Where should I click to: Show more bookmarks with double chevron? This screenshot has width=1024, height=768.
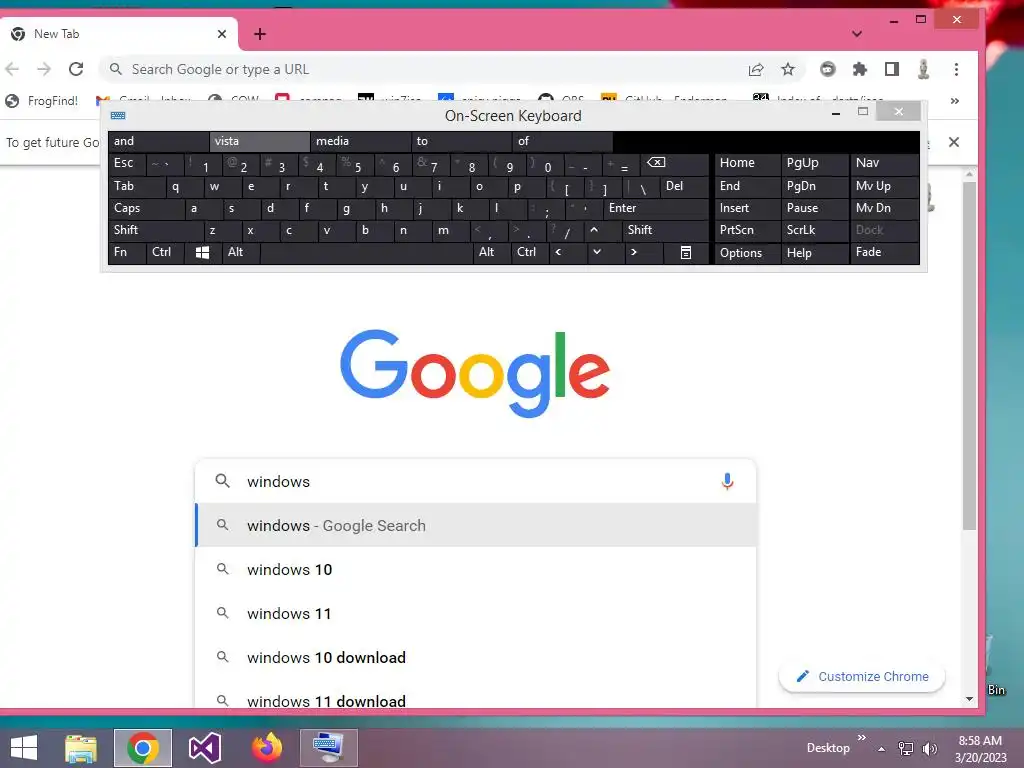tap(955, 101)
